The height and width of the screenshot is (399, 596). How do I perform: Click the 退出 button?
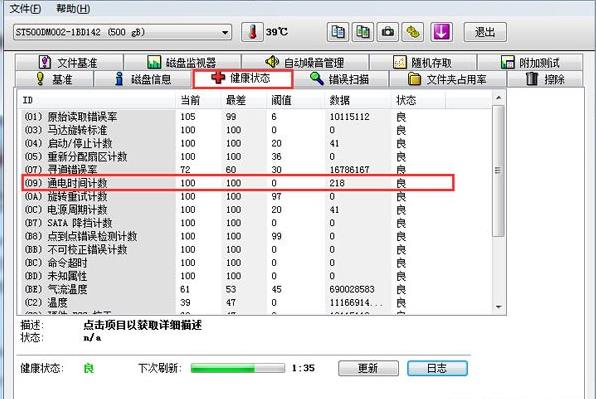coord(485,32)
